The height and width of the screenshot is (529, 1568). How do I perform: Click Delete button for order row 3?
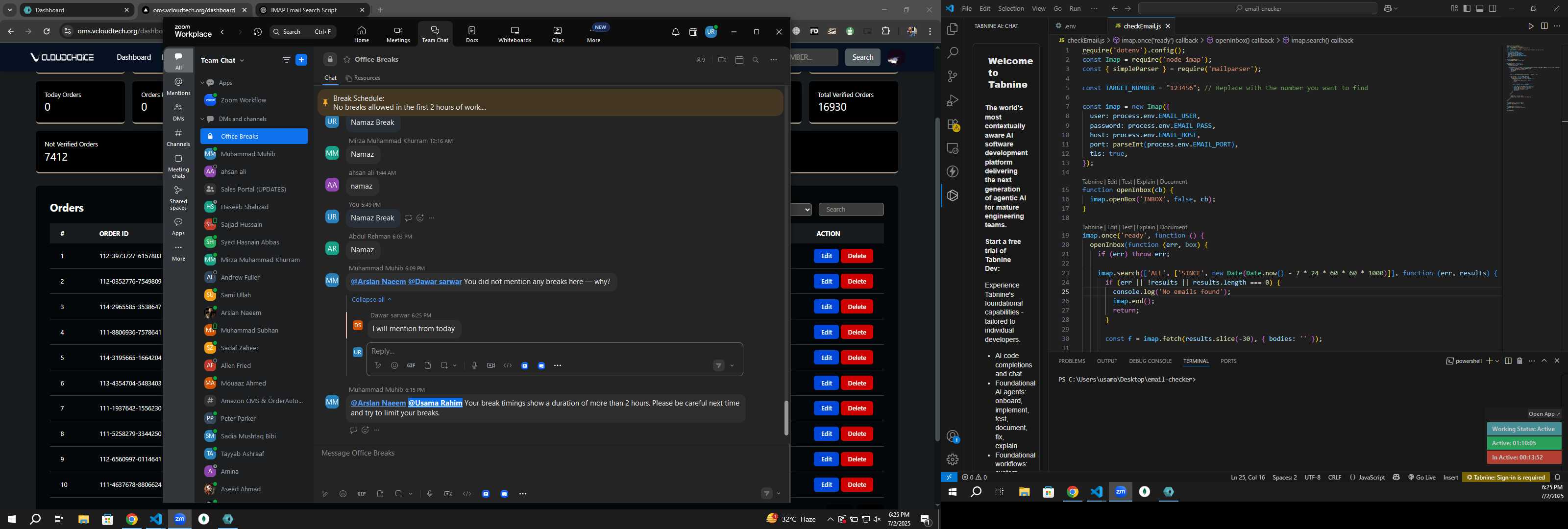tap(857, 307)
